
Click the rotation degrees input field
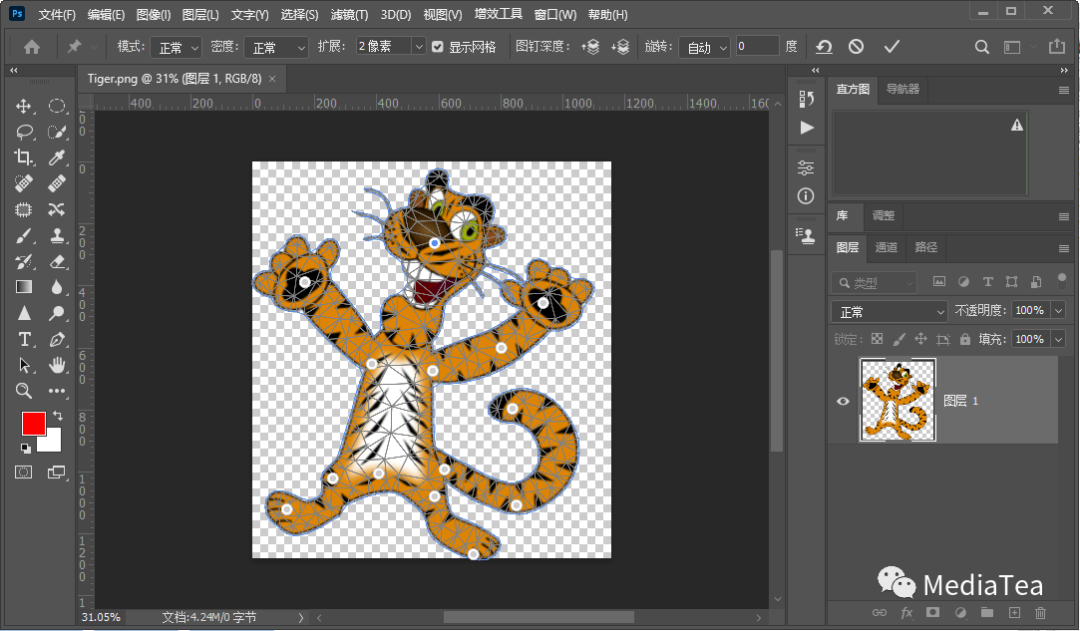pos(757,46)
